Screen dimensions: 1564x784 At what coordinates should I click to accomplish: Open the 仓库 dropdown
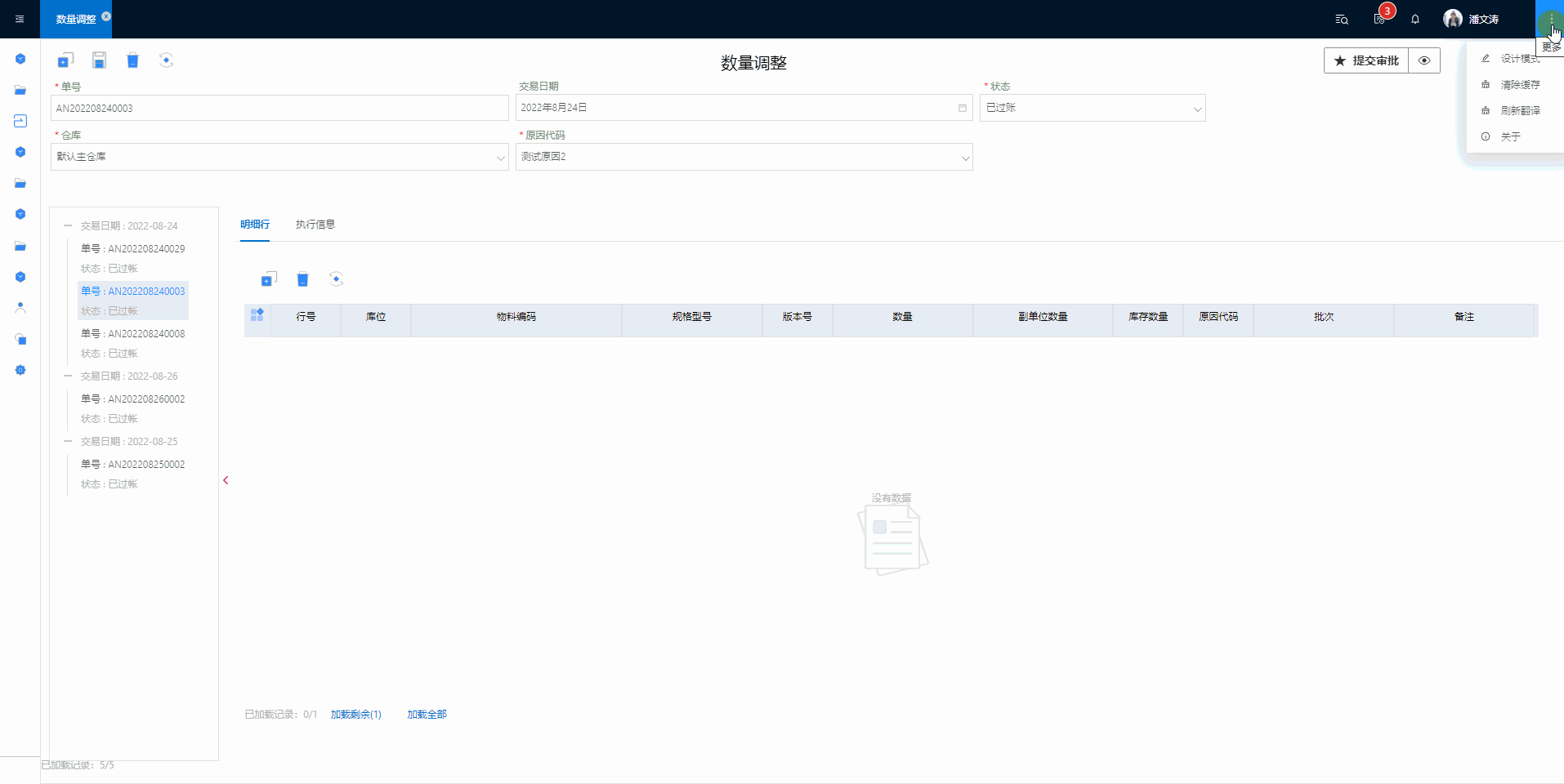click(279, 157)
